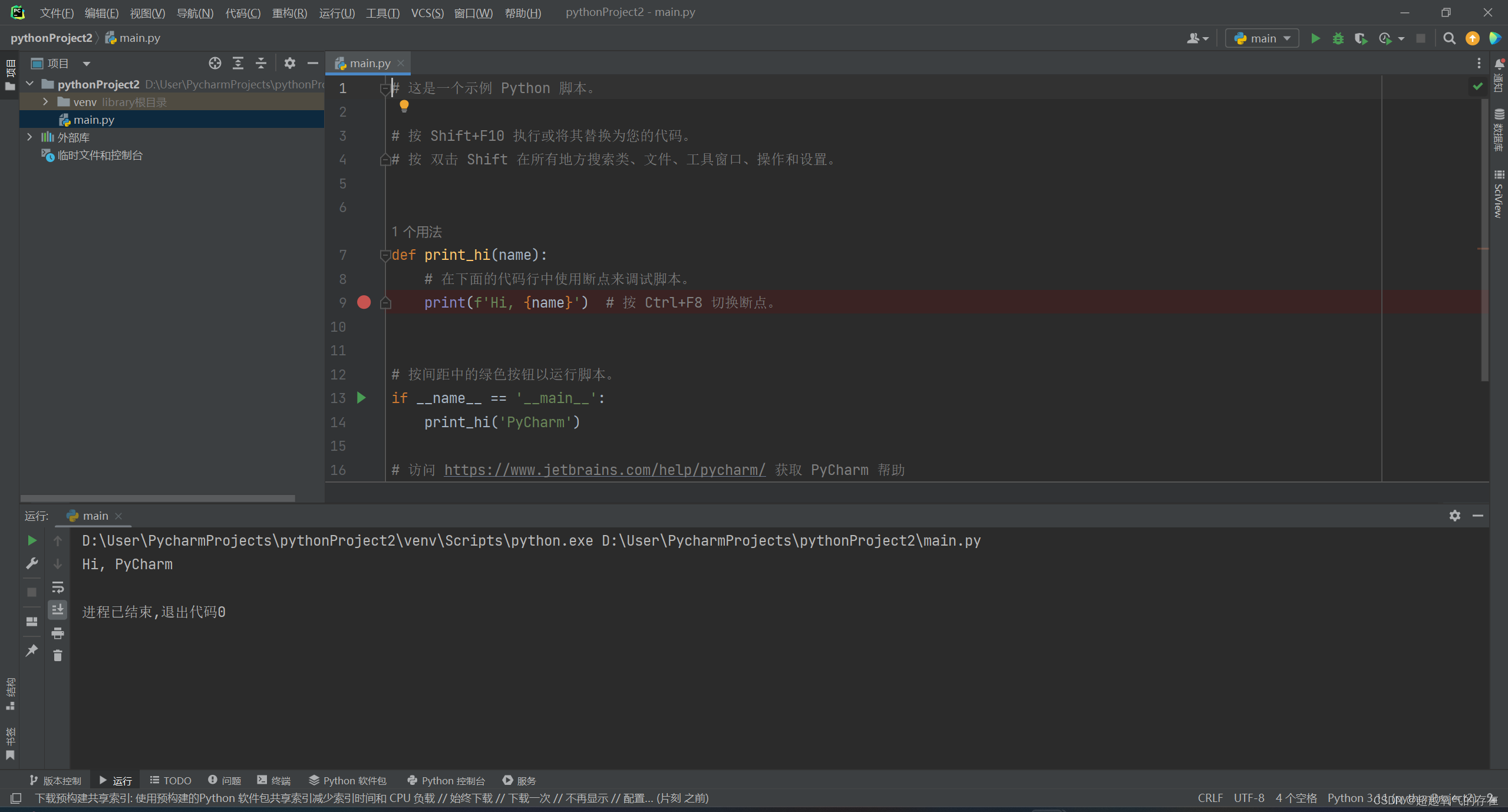Screen dimensions: 1508x812
Task: Click the Debug bug icon
Action: (1338, 38)
